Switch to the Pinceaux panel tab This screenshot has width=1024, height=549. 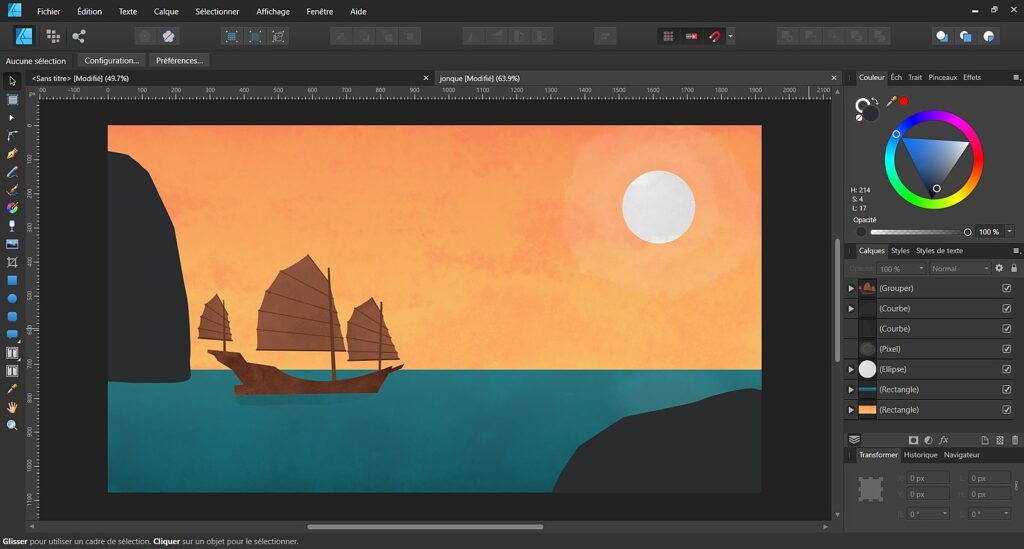pyautogui.click(x=942, y=77)
